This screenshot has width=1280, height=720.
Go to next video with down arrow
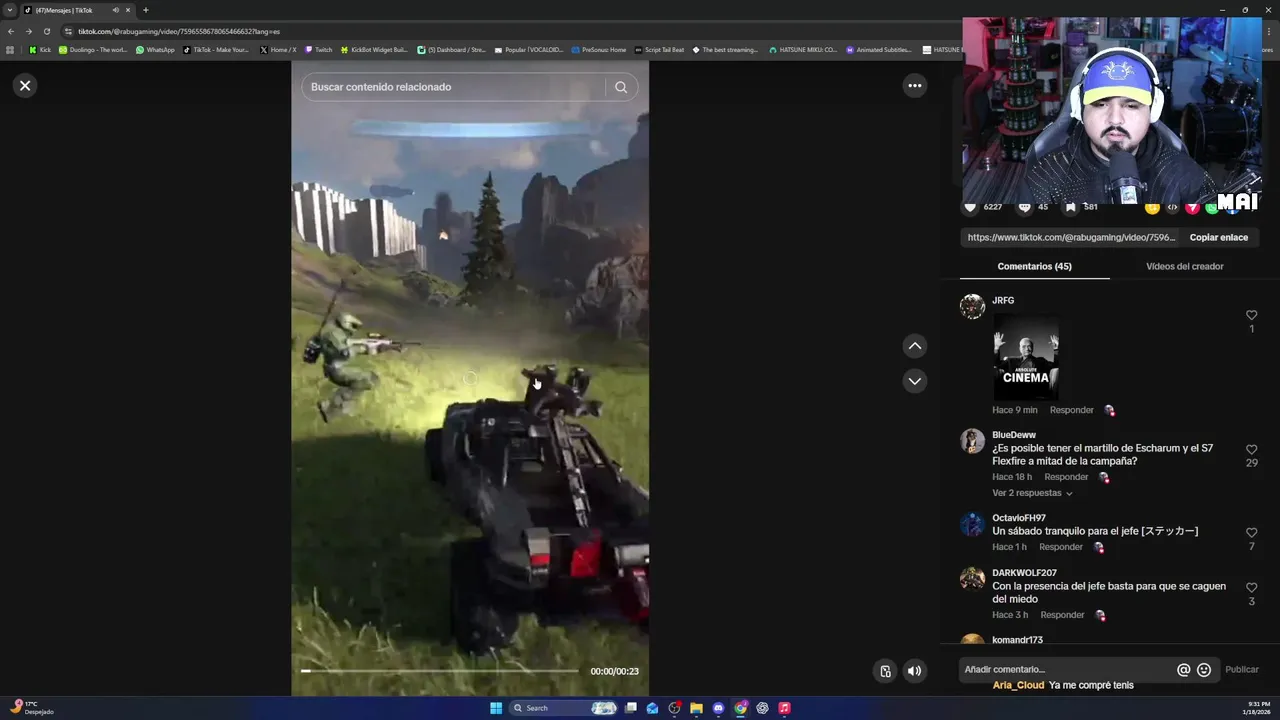pos(914,381)
